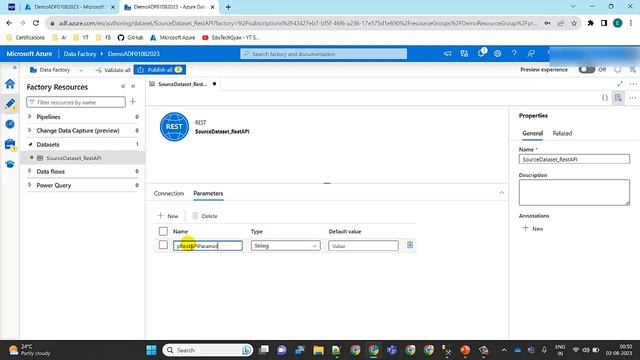Viewport: 640px width, 360px height.
Task: Click the parameter Name input field
Action: (x=208, y=246)
